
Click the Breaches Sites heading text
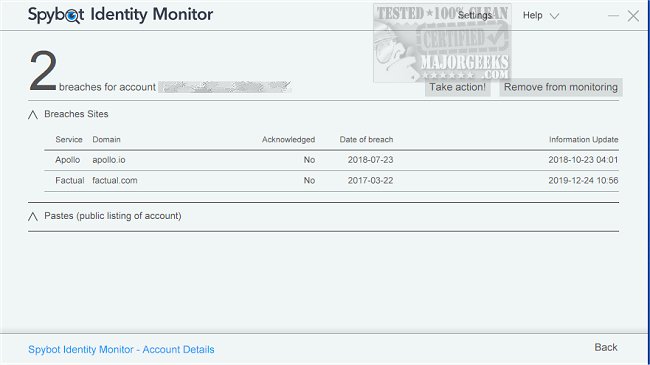[x=76, y=114]
